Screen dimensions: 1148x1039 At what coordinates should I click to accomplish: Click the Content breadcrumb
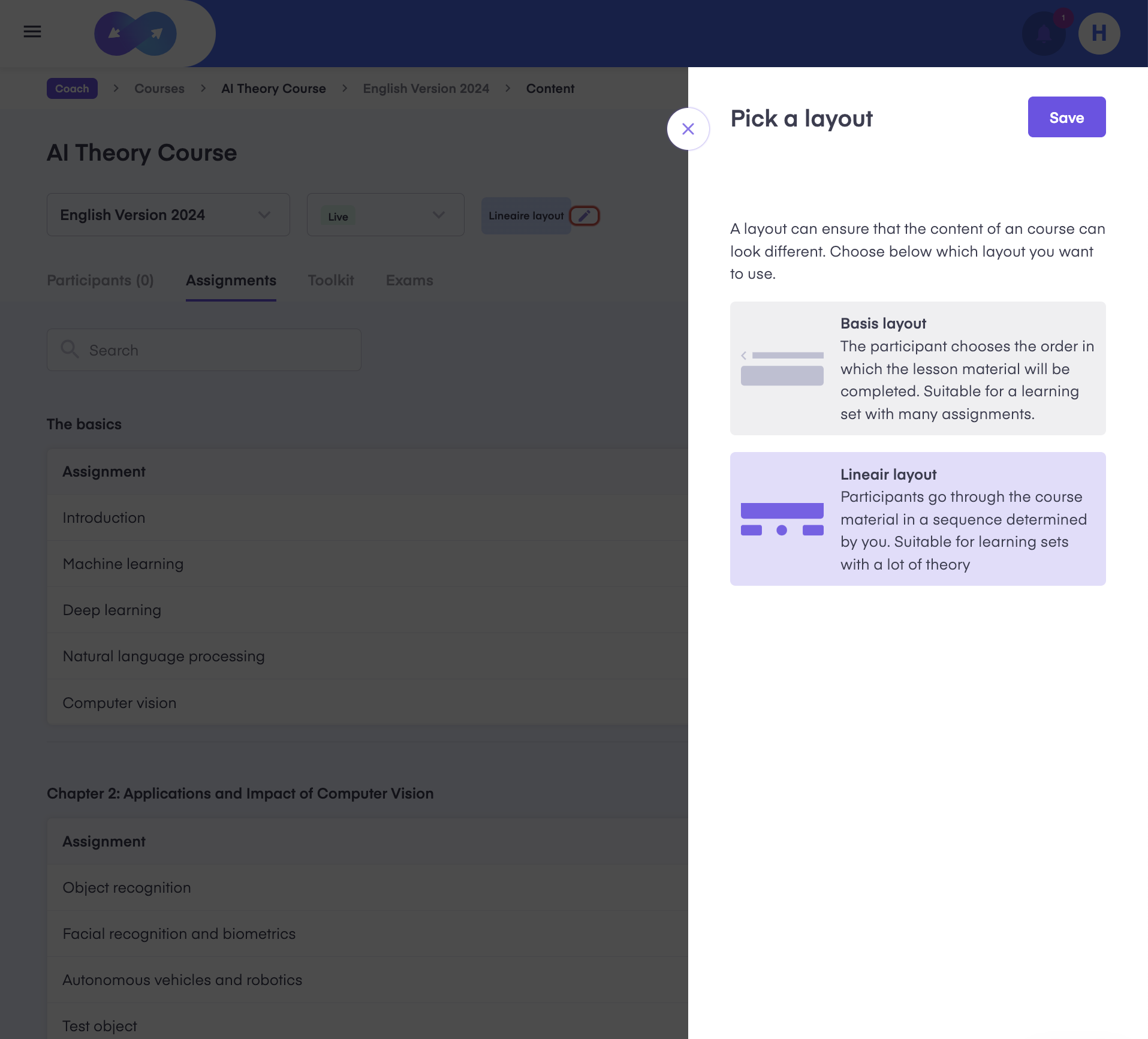[550, 89]
